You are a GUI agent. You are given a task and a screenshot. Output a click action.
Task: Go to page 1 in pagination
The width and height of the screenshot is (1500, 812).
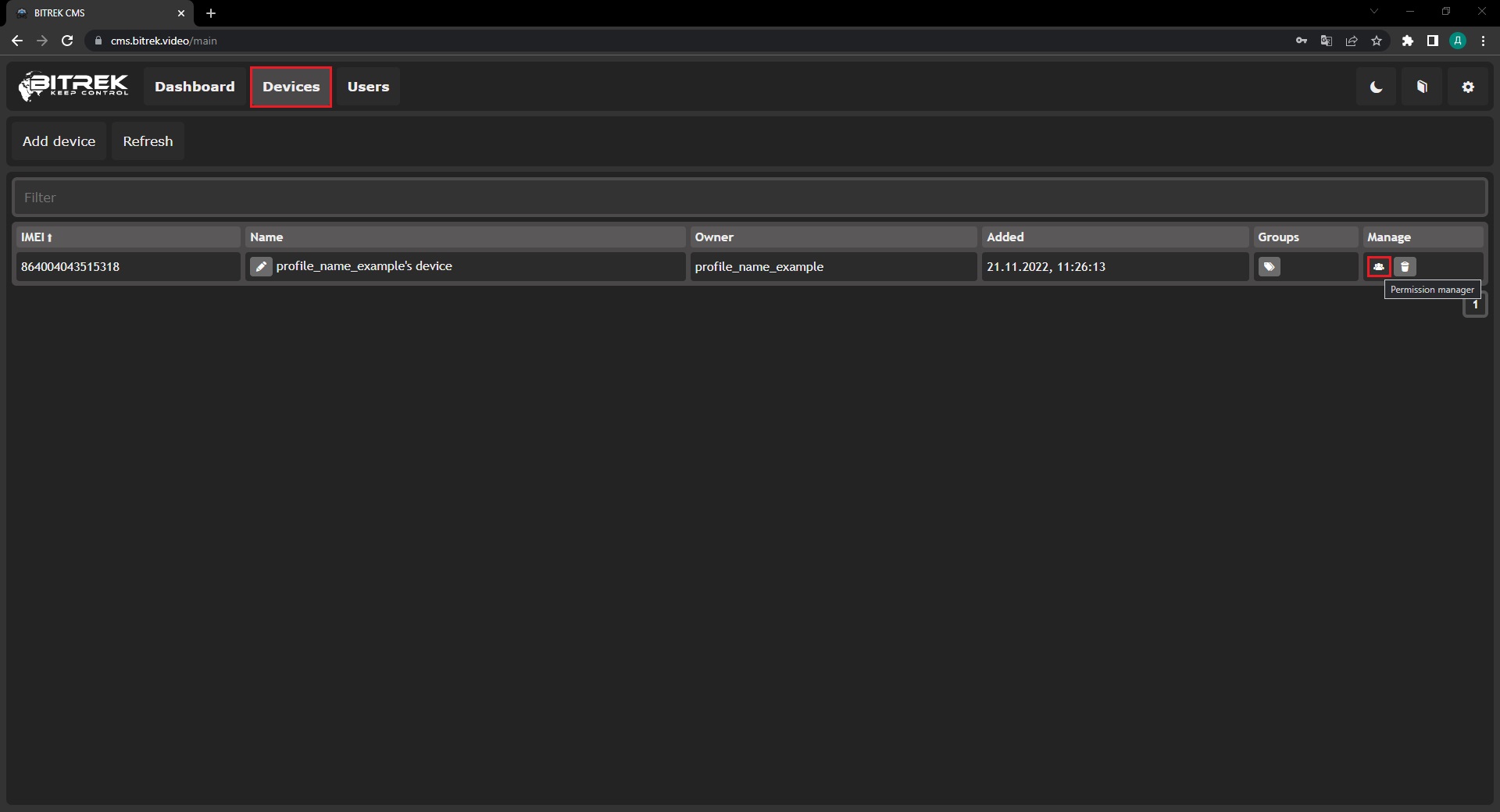1474,305
